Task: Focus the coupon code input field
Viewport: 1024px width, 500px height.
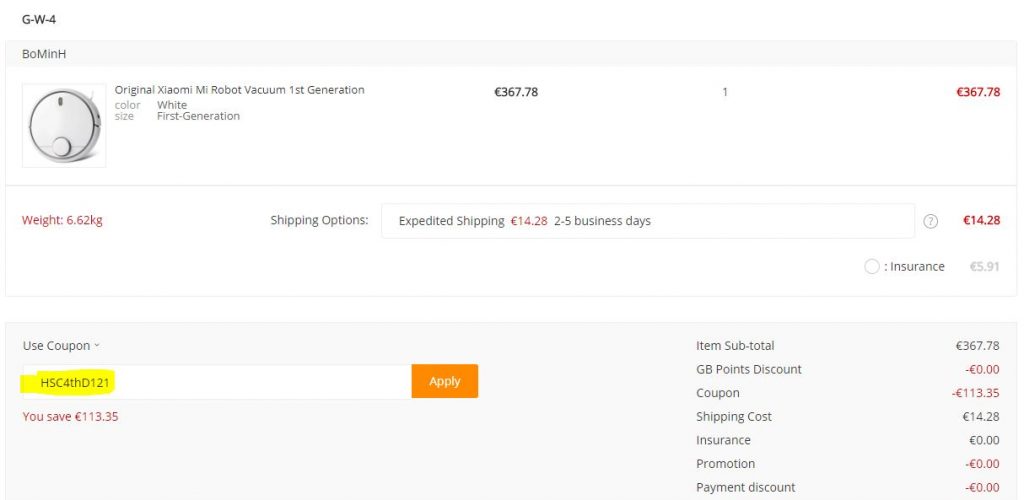Action: [217, 382]
